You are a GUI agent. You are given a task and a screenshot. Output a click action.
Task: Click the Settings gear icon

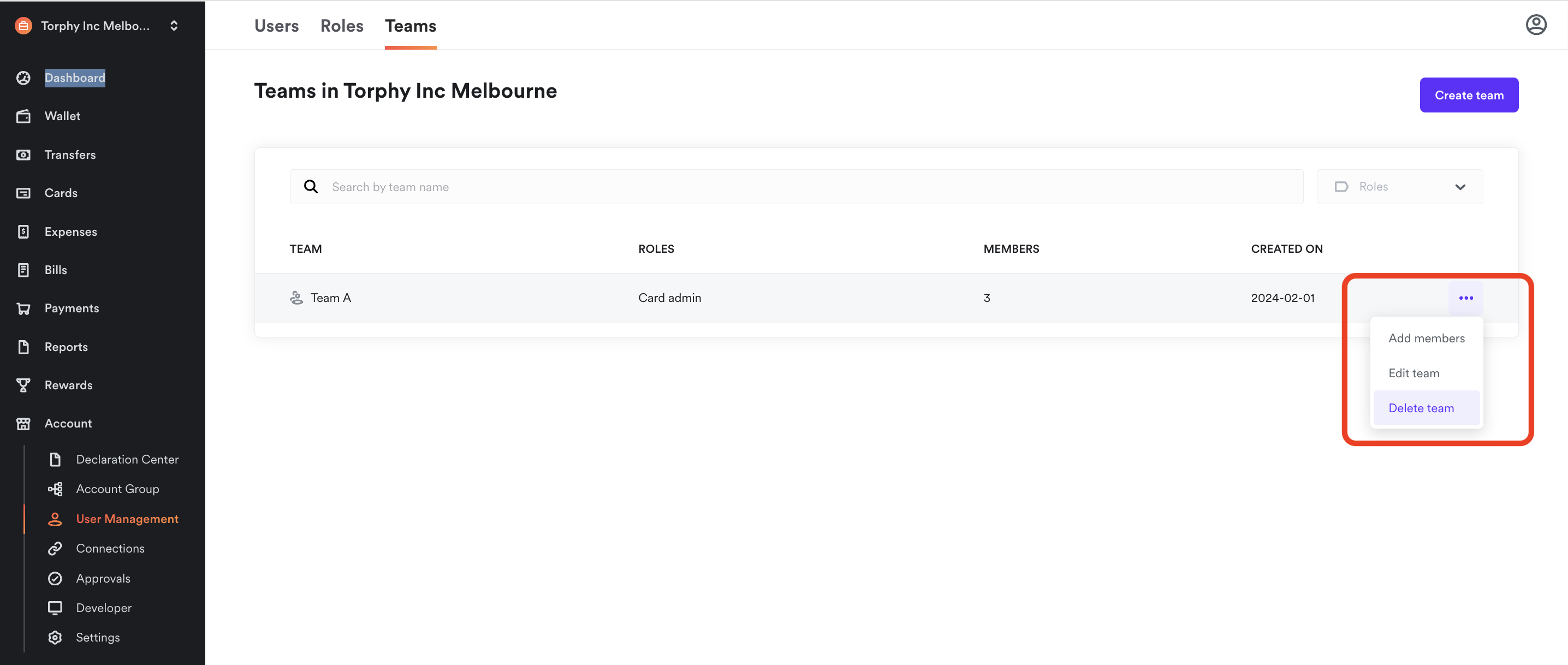55,637
